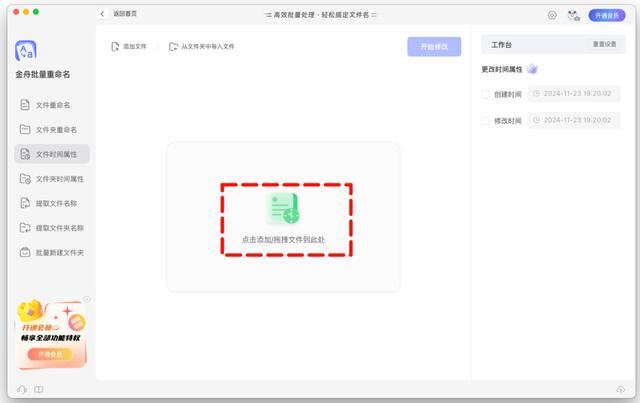Click the book/help icon in bottom-left corner

(39, 389)
